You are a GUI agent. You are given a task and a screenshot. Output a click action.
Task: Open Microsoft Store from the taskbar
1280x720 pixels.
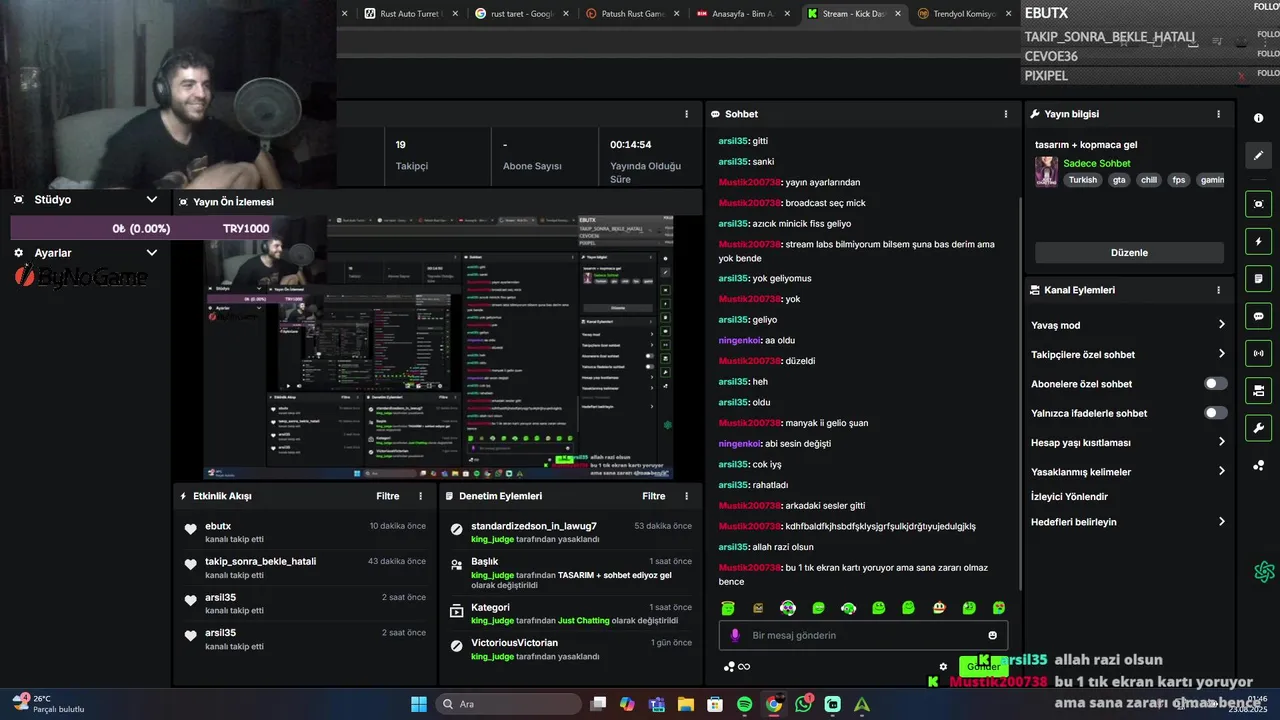(715, 704)
